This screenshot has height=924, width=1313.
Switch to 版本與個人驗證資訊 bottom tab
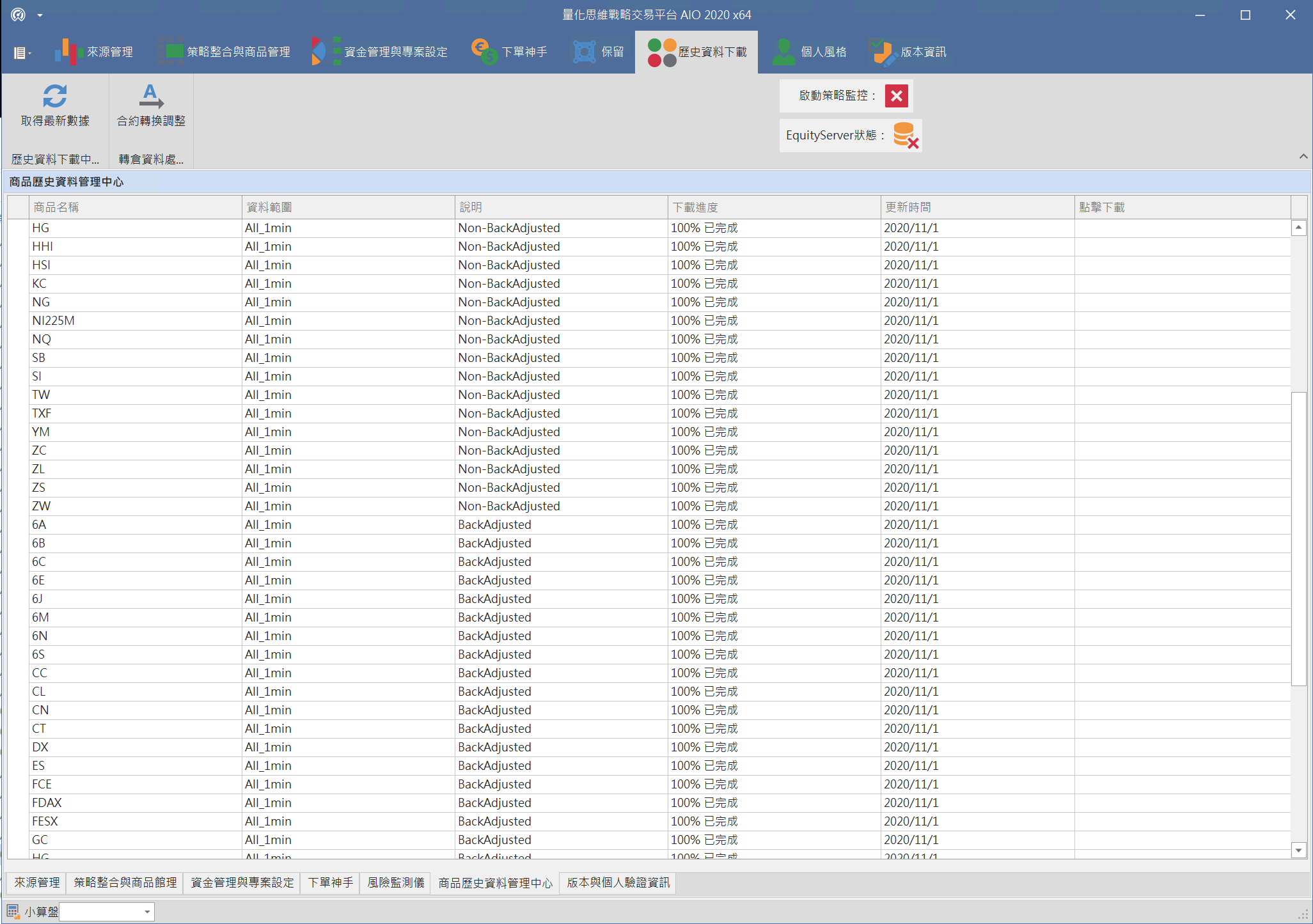(618, 882)
